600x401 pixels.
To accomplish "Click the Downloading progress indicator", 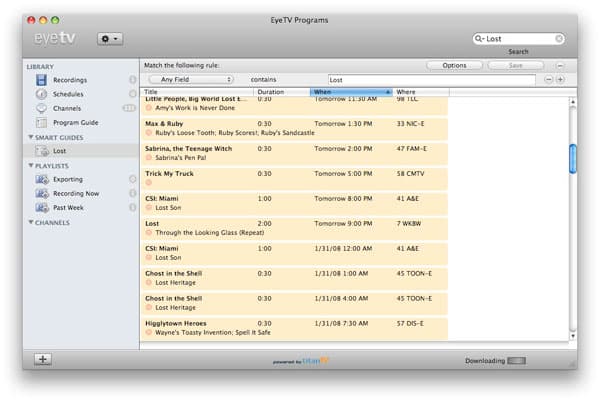I will pos(516,361).
